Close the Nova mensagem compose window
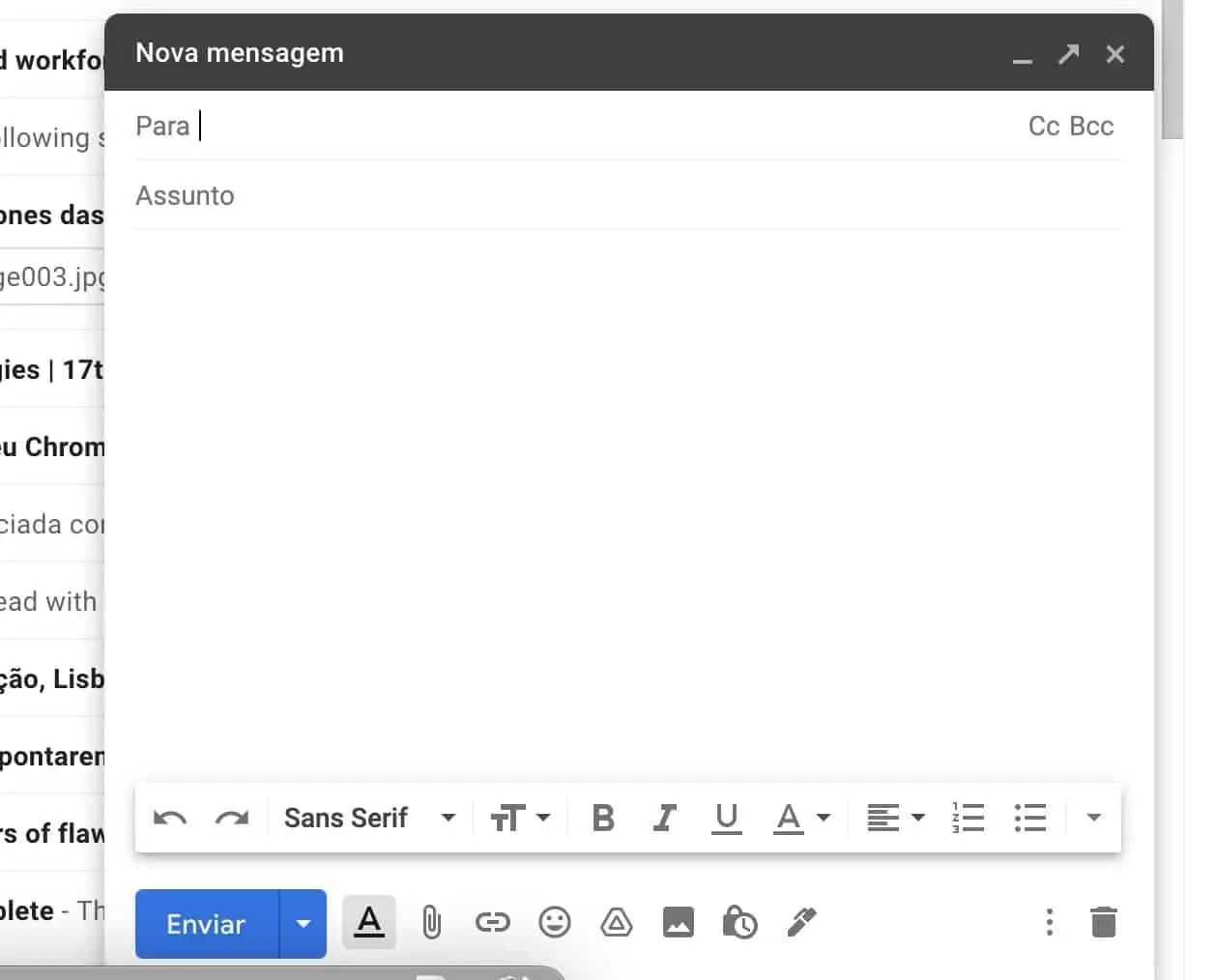 coord(1115,54)
